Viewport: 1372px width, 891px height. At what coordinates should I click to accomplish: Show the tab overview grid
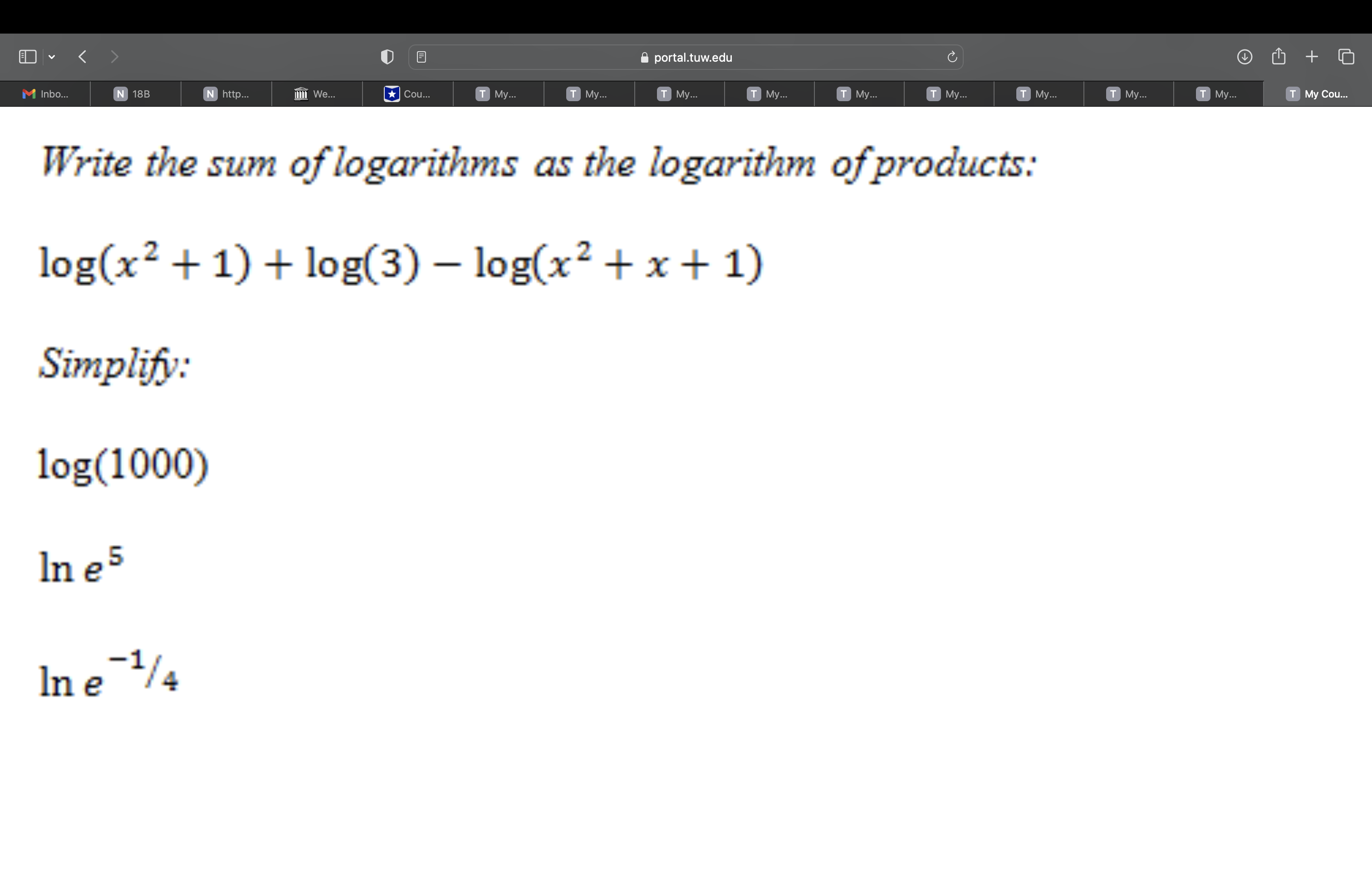1347,56
